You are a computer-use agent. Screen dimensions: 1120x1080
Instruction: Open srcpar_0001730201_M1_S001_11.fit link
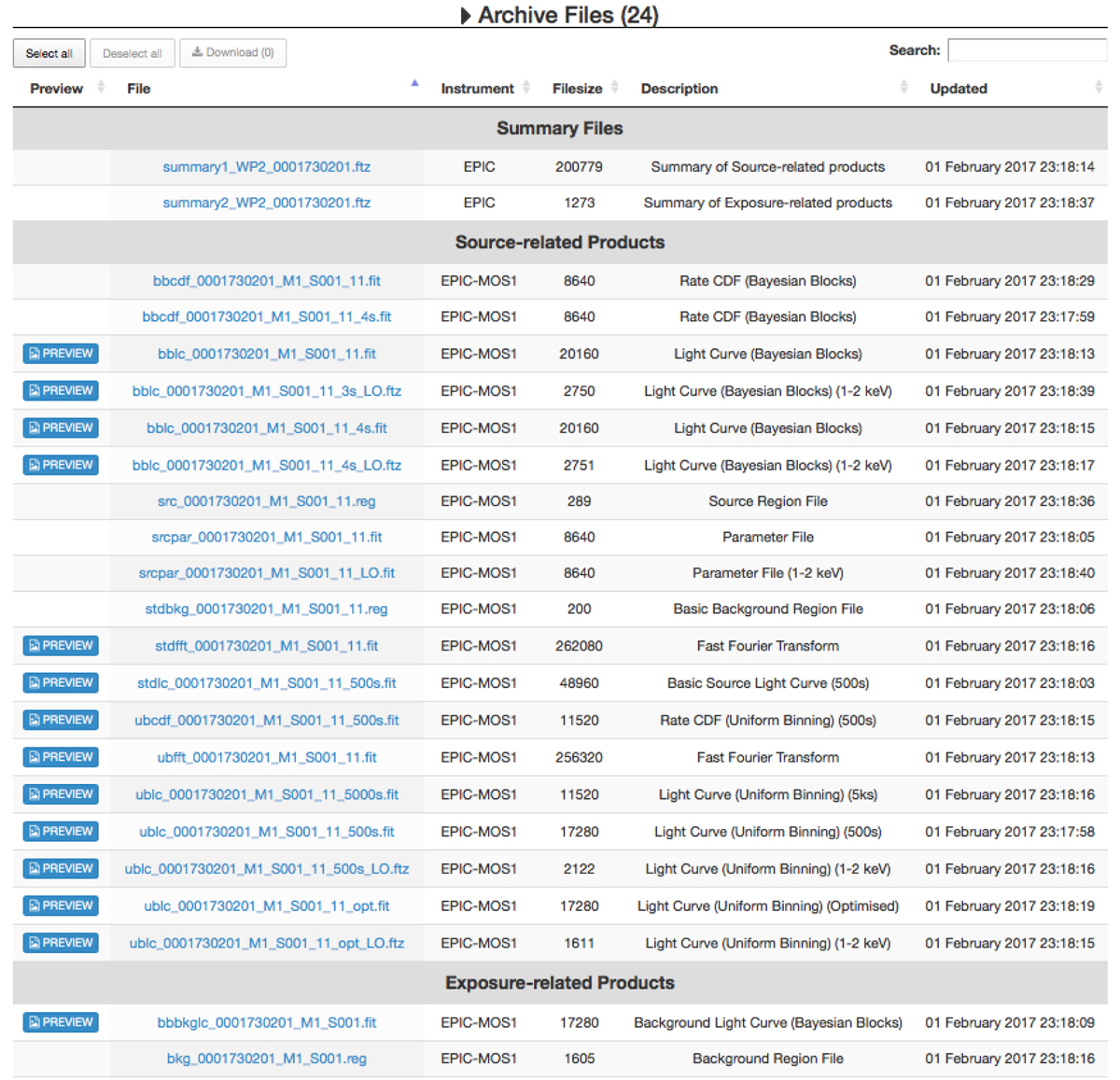pos(267,537)
